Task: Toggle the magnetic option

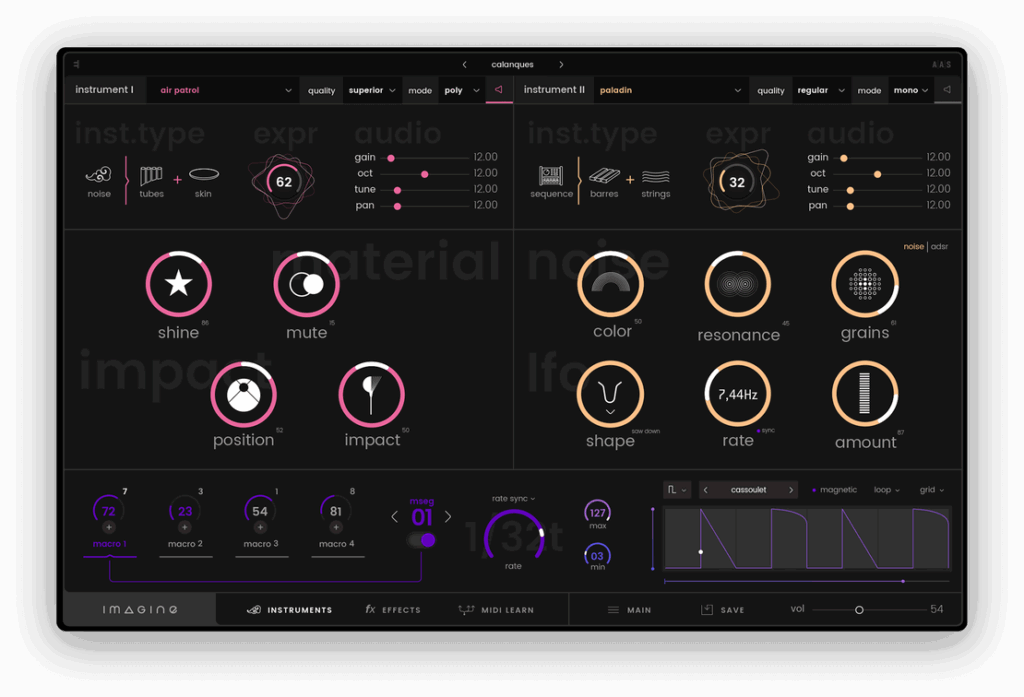Action: (x=834, y=490)
